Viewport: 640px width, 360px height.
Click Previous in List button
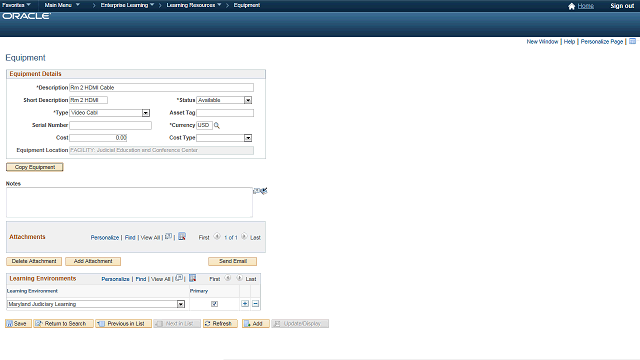point(124,324)
